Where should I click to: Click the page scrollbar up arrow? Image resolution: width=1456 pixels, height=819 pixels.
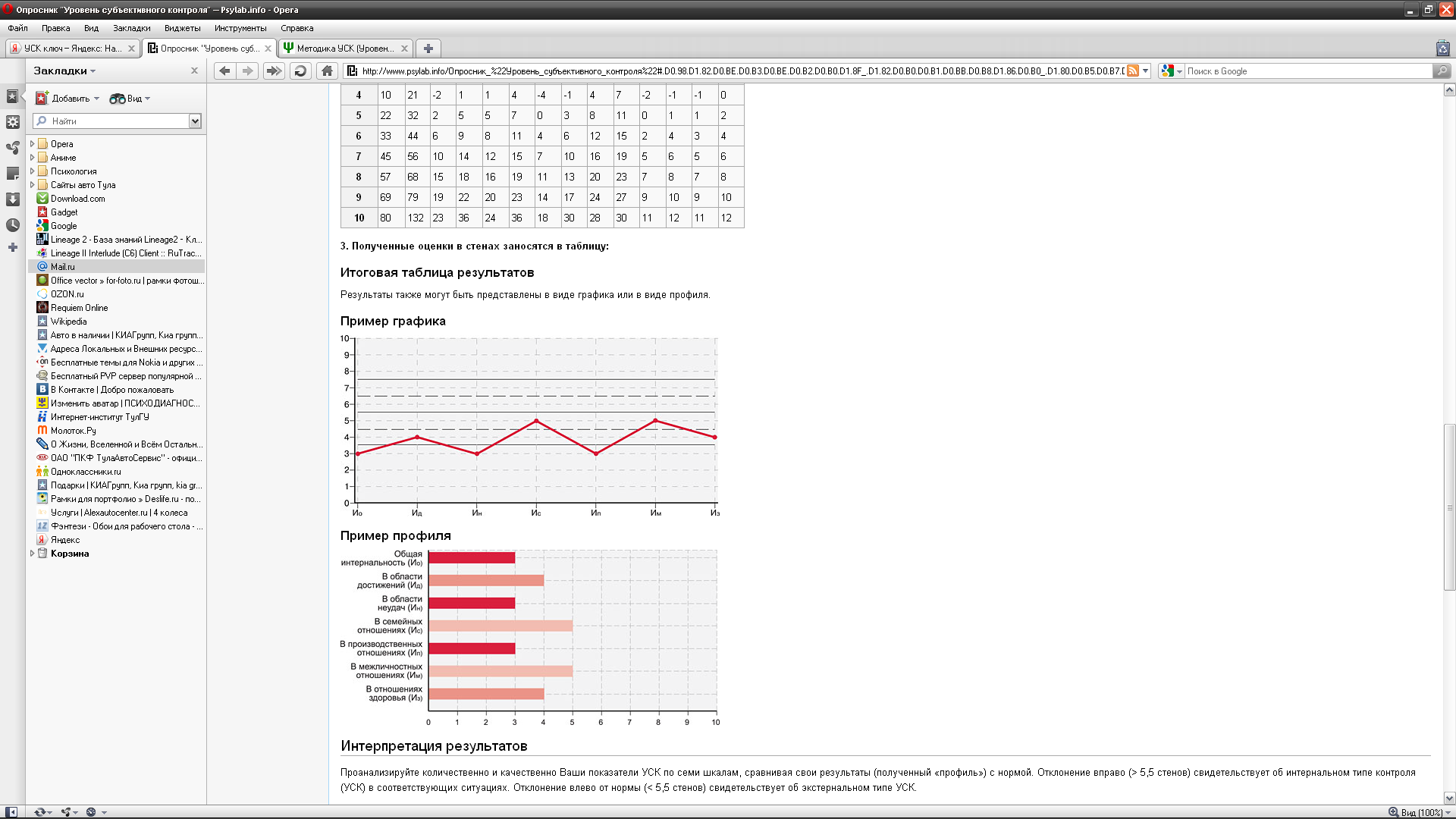click(x=1449, y=89)
